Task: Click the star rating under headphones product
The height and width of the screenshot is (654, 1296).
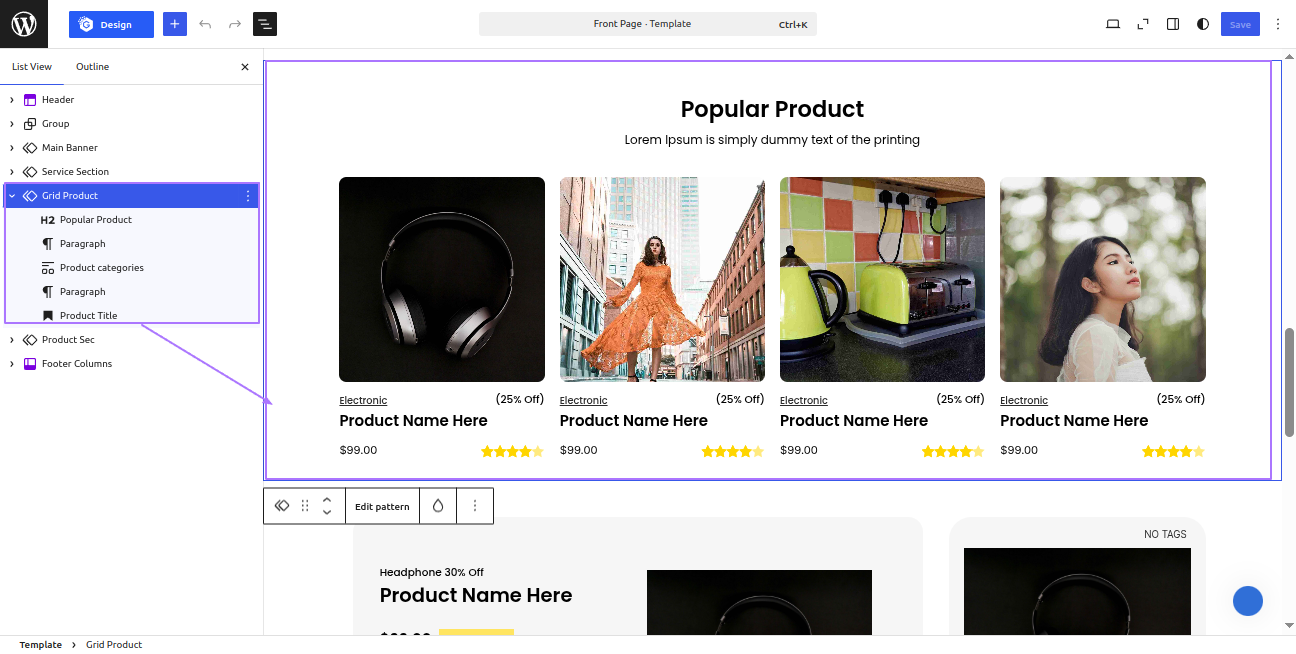Action: (x=512, y=452)
